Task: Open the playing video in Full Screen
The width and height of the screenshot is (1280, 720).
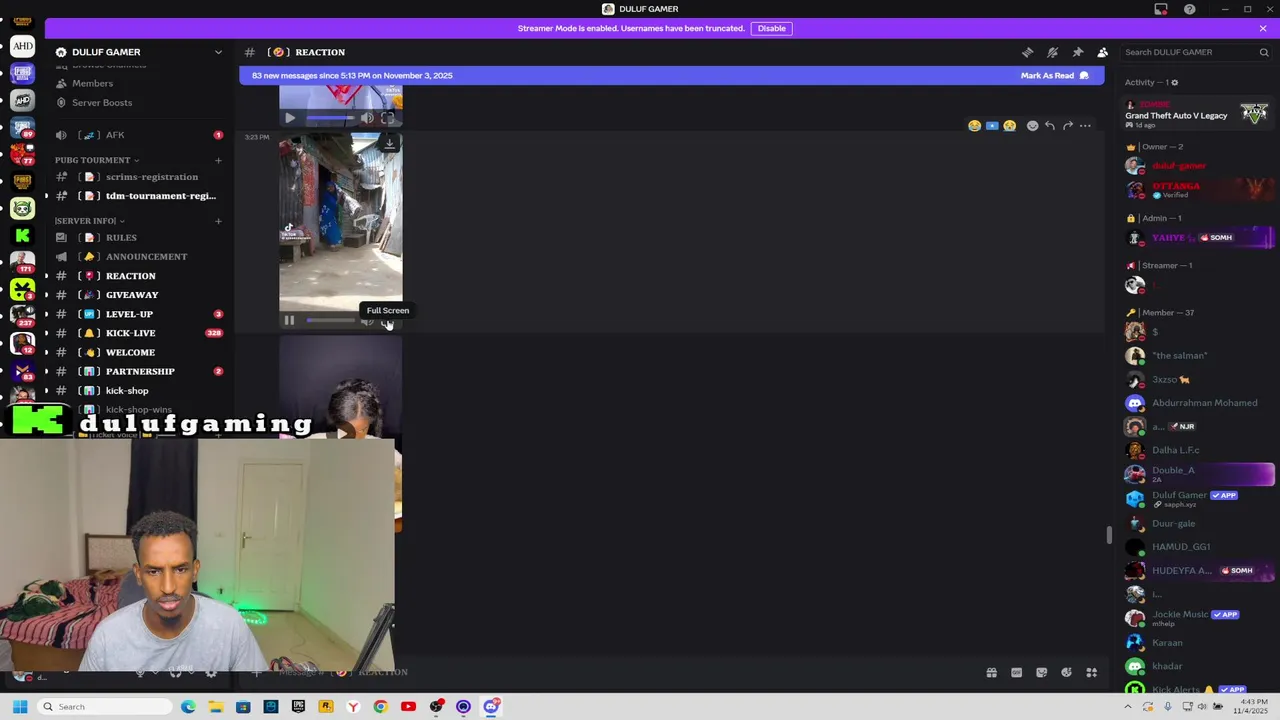Action: pos(388,321)
